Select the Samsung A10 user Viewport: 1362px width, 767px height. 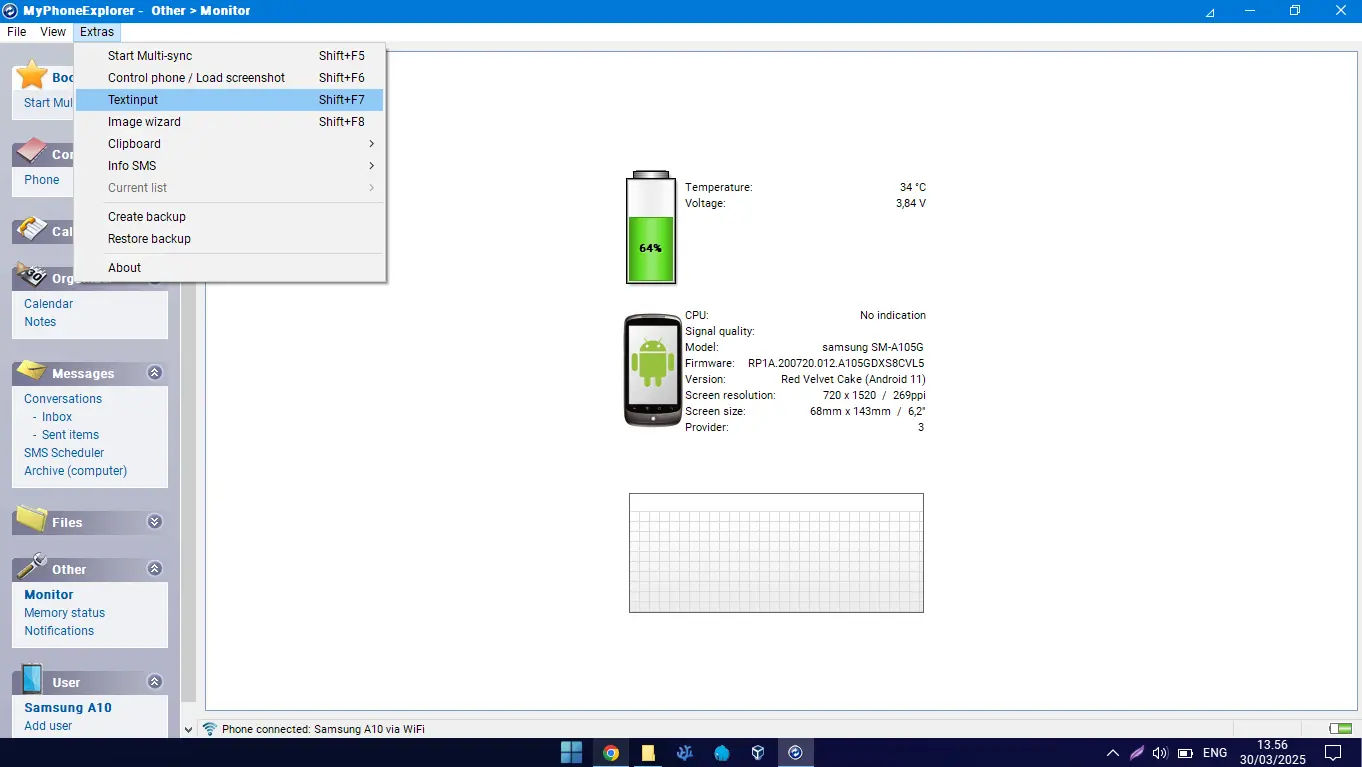tap(68, 708)
